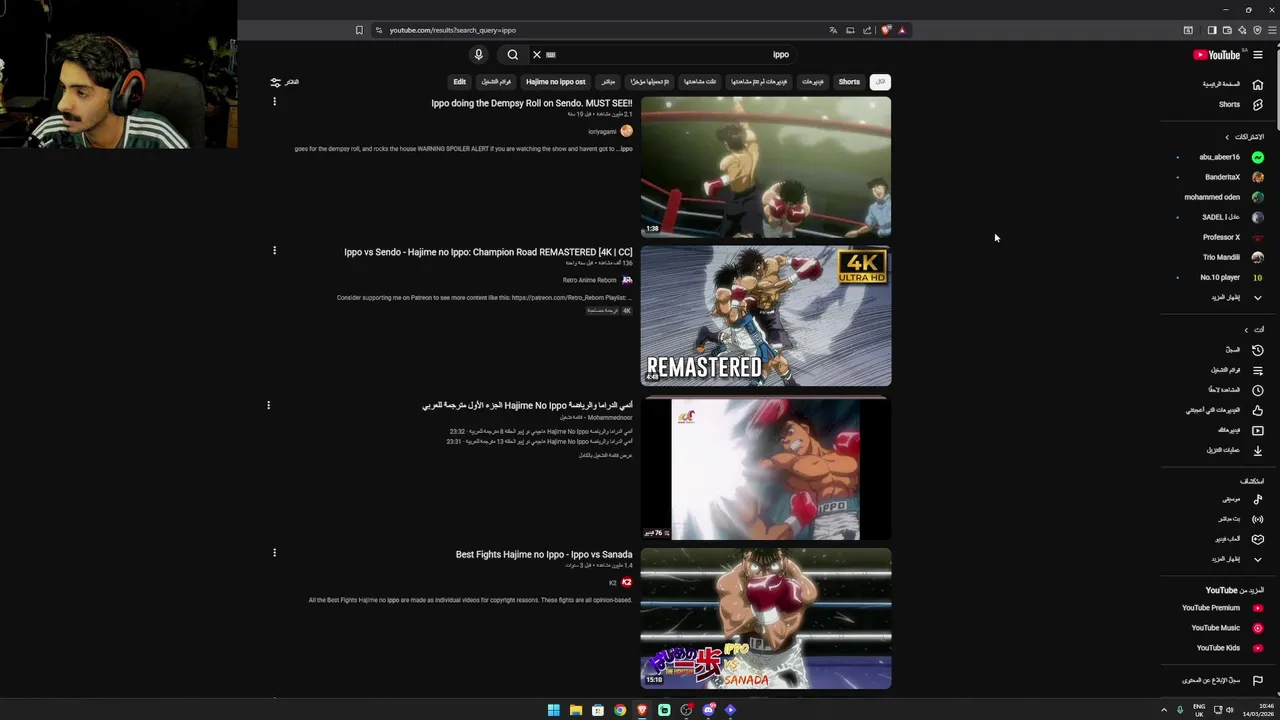The width and height of the screenshot is (1280, 720).
Task: Open the 4K Remastered Ippo vs Sendo thumbnail
Action: [766, 316]
